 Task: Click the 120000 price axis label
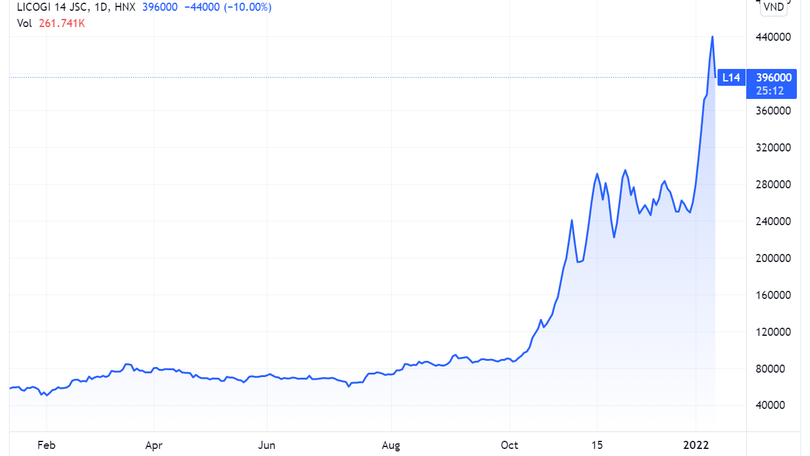click(774, 332)
